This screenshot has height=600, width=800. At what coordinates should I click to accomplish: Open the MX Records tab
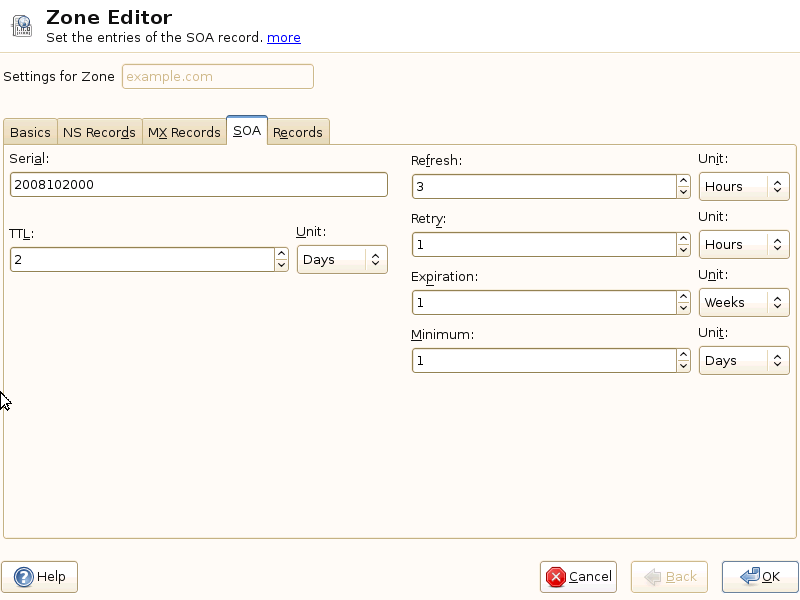[184, 132]
